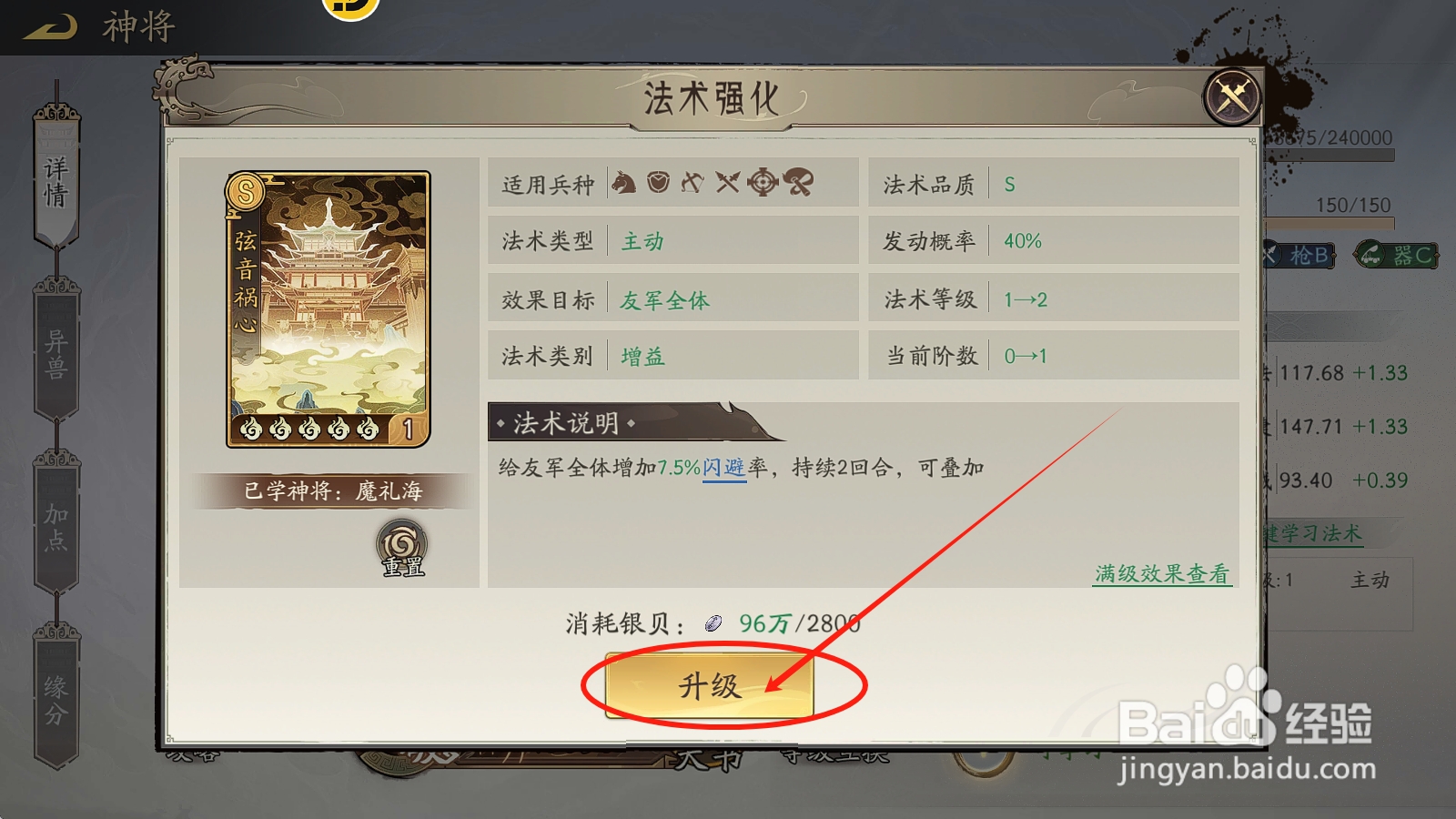Select the 弦音祸心 spell card image
The height and width of the screenshot is (819, 1456).
tap(329, 309)
